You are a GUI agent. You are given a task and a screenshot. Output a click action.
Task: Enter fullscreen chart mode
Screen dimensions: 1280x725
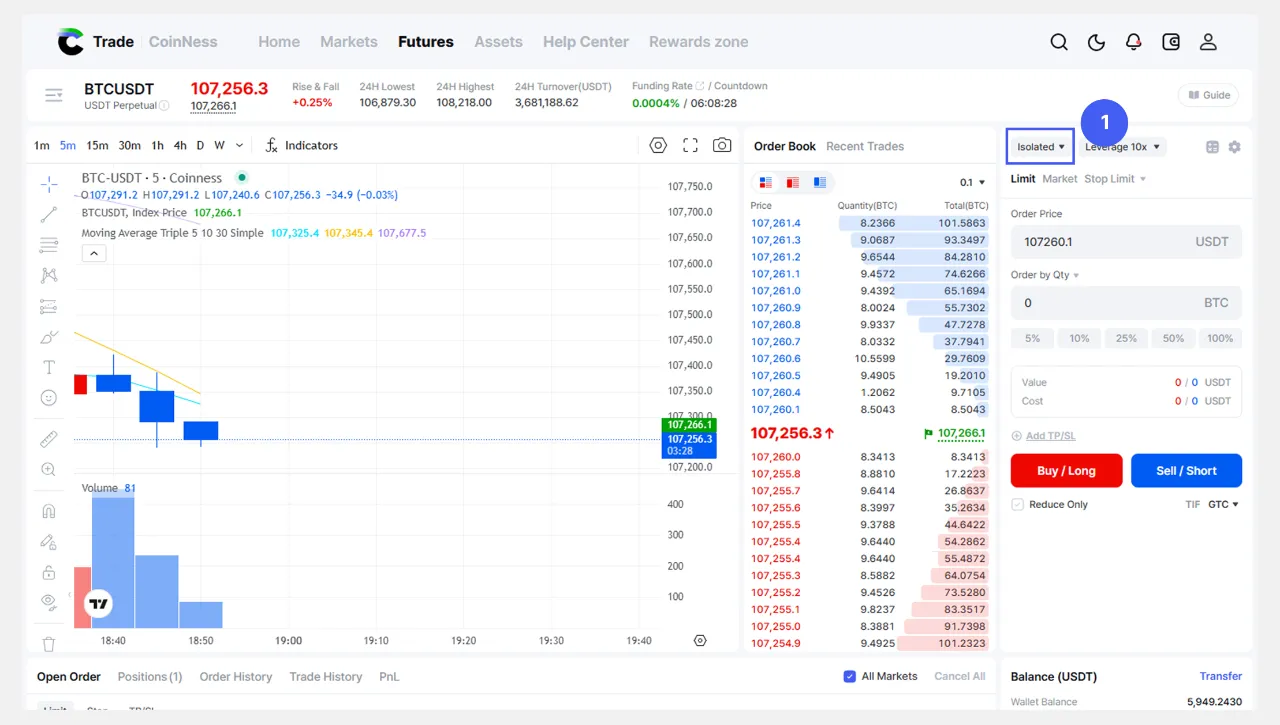point(690,145)
